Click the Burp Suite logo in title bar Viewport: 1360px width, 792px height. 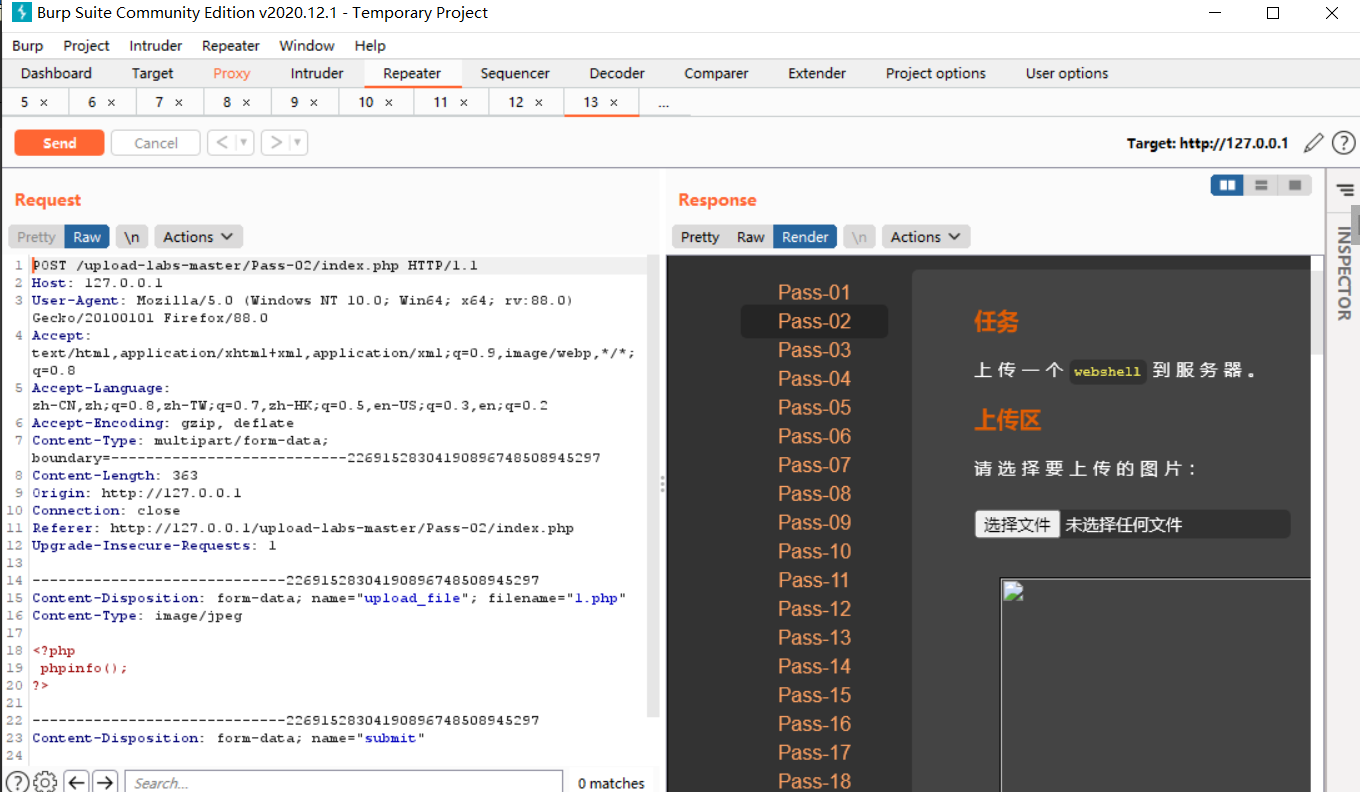[20, 13]
